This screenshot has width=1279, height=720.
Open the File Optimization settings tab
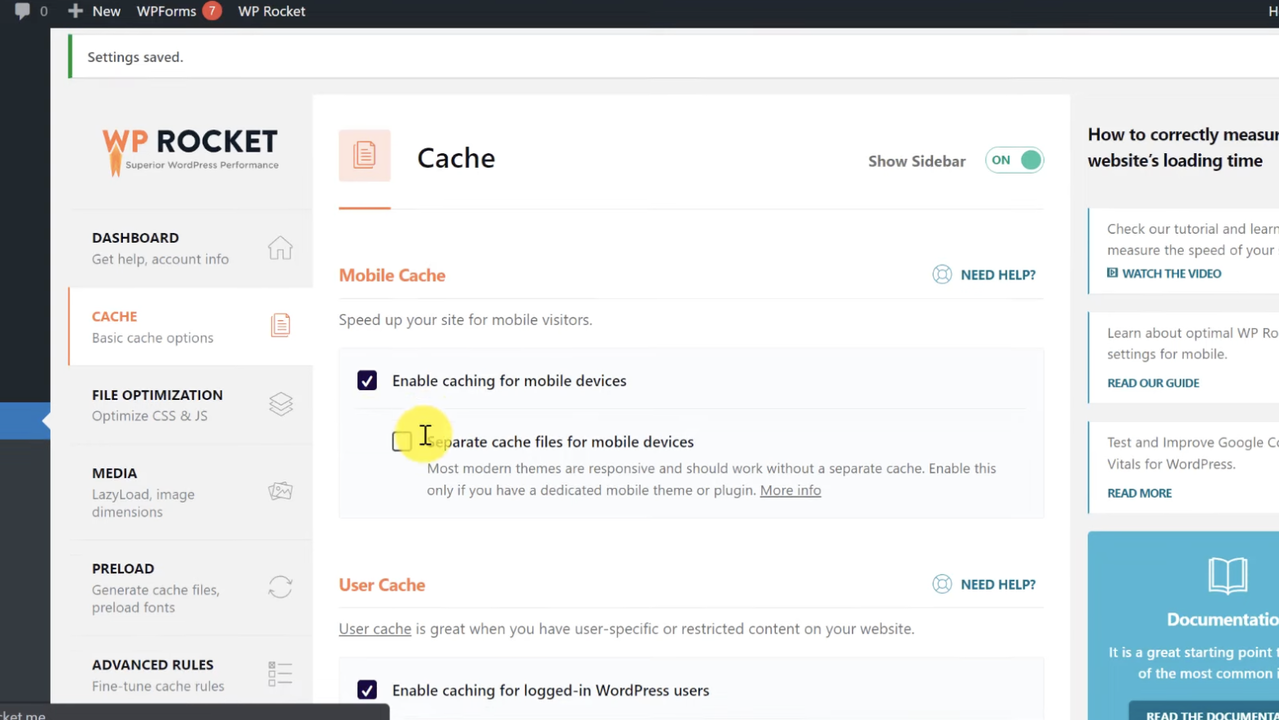click(x=157, y=404)
